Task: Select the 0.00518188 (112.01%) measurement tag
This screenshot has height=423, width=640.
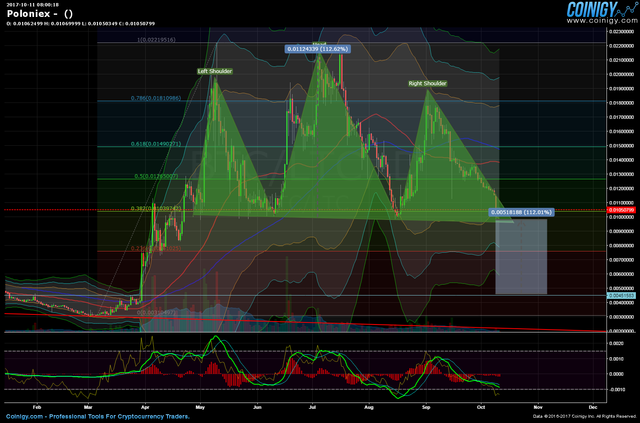Action: coord(521,212)
